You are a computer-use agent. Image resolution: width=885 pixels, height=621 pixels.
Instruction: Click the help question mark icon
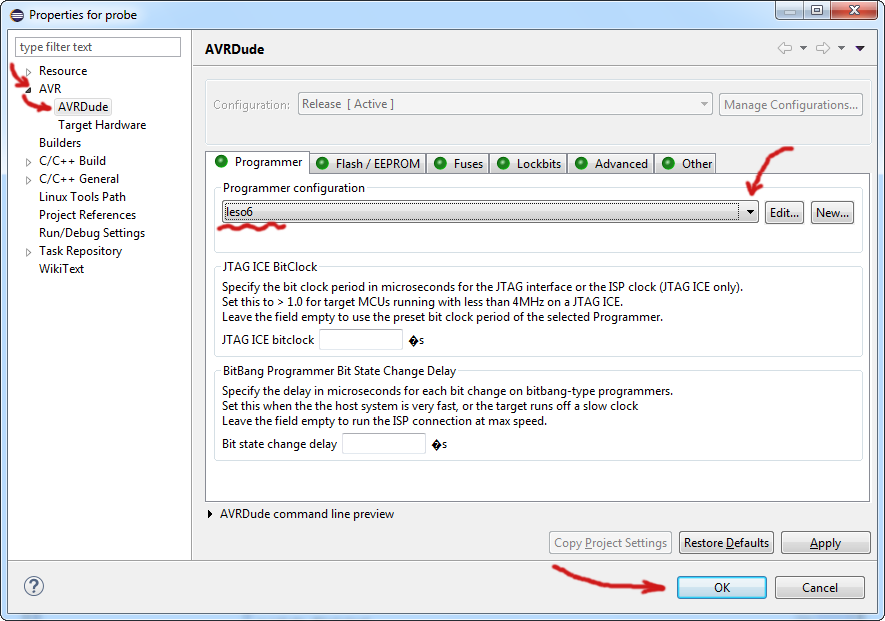(x=34, y=586)
